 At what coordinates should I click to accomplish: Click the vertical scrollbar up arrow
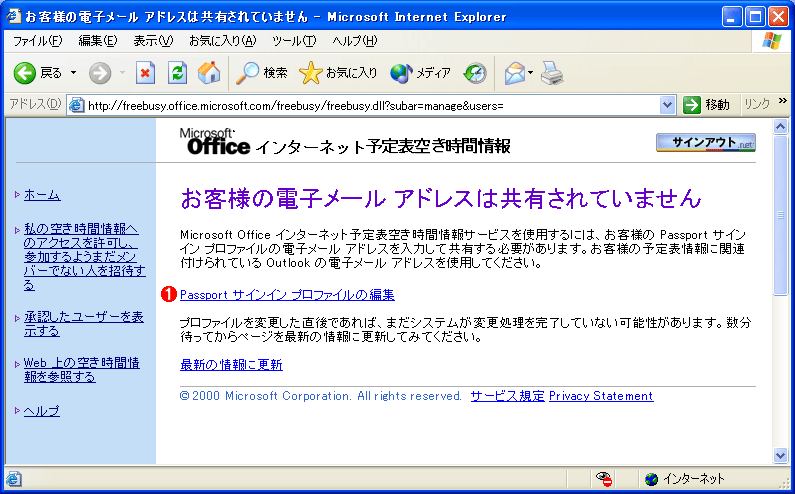[780, 126]
